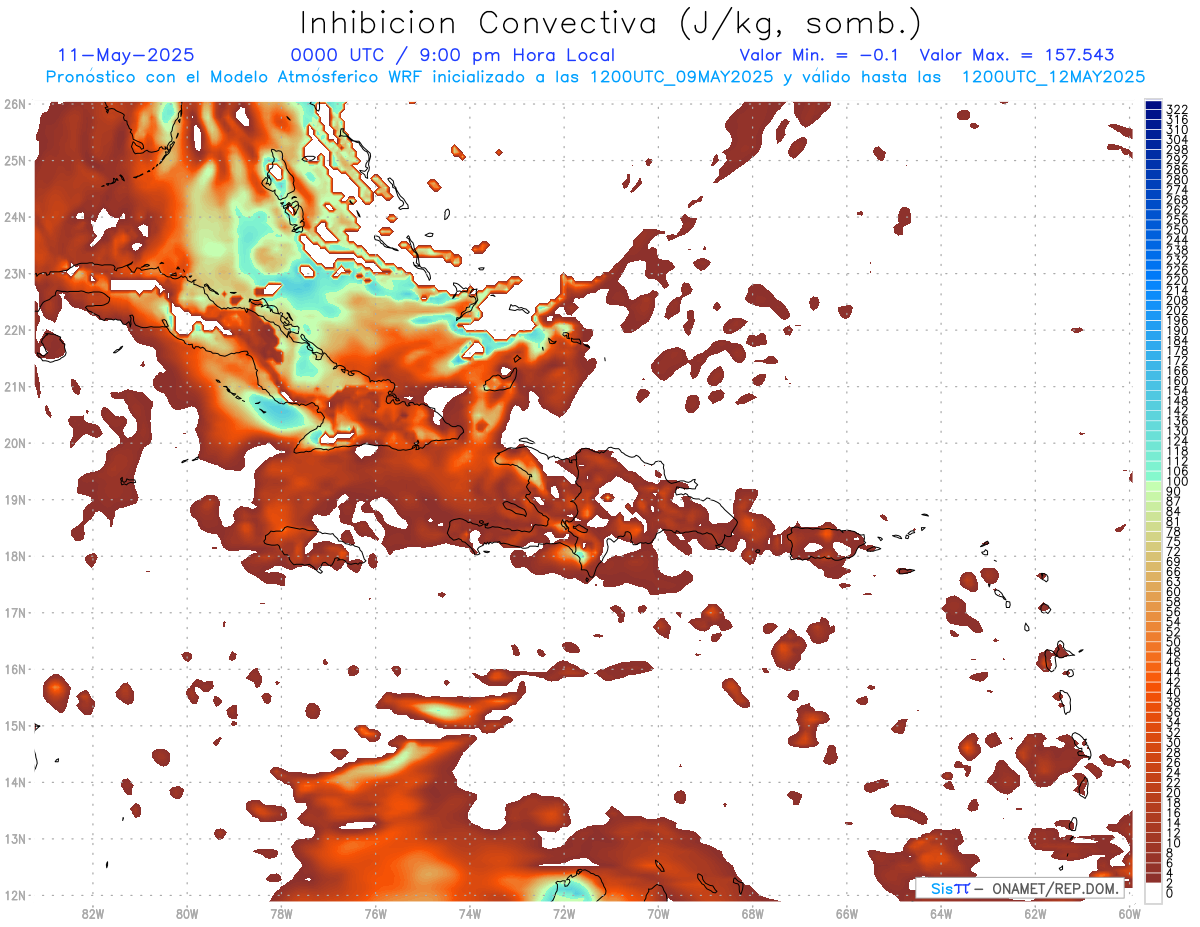Click the 26N latitude label
Screen dimensions: 1200x927
click(16, 103)
